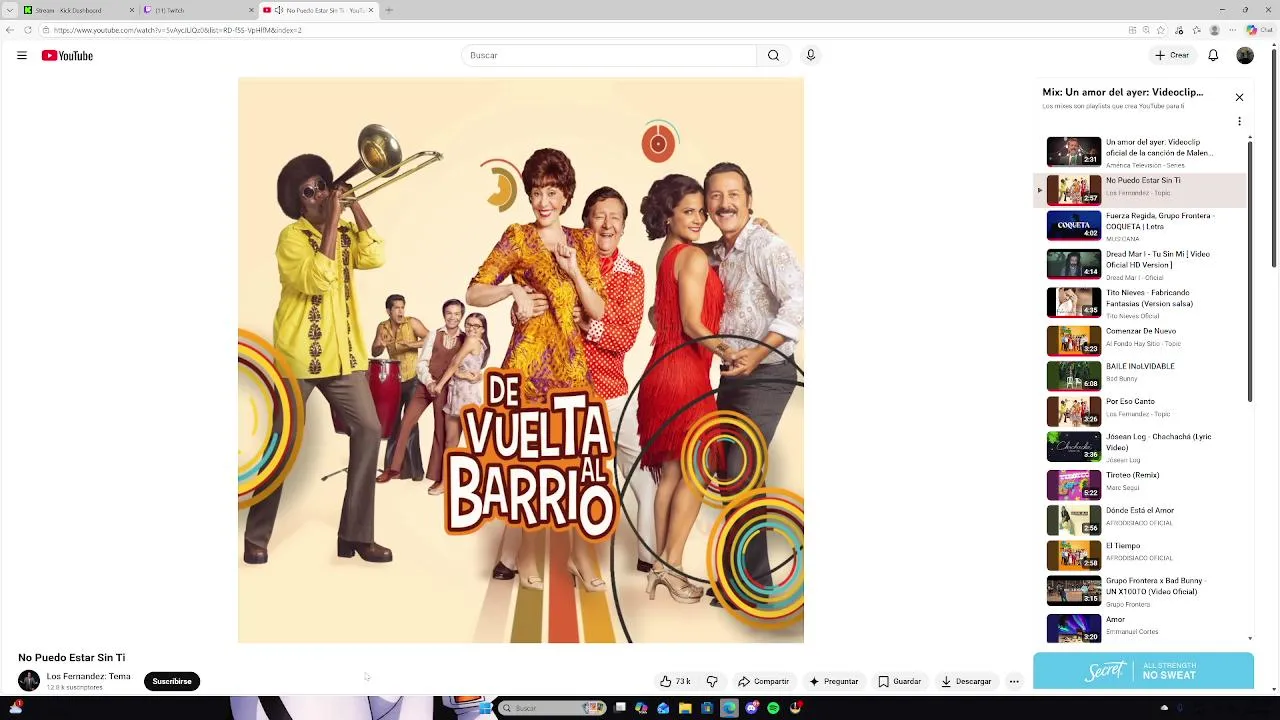Open more actions ellipsis under video

coord(1014,681)
